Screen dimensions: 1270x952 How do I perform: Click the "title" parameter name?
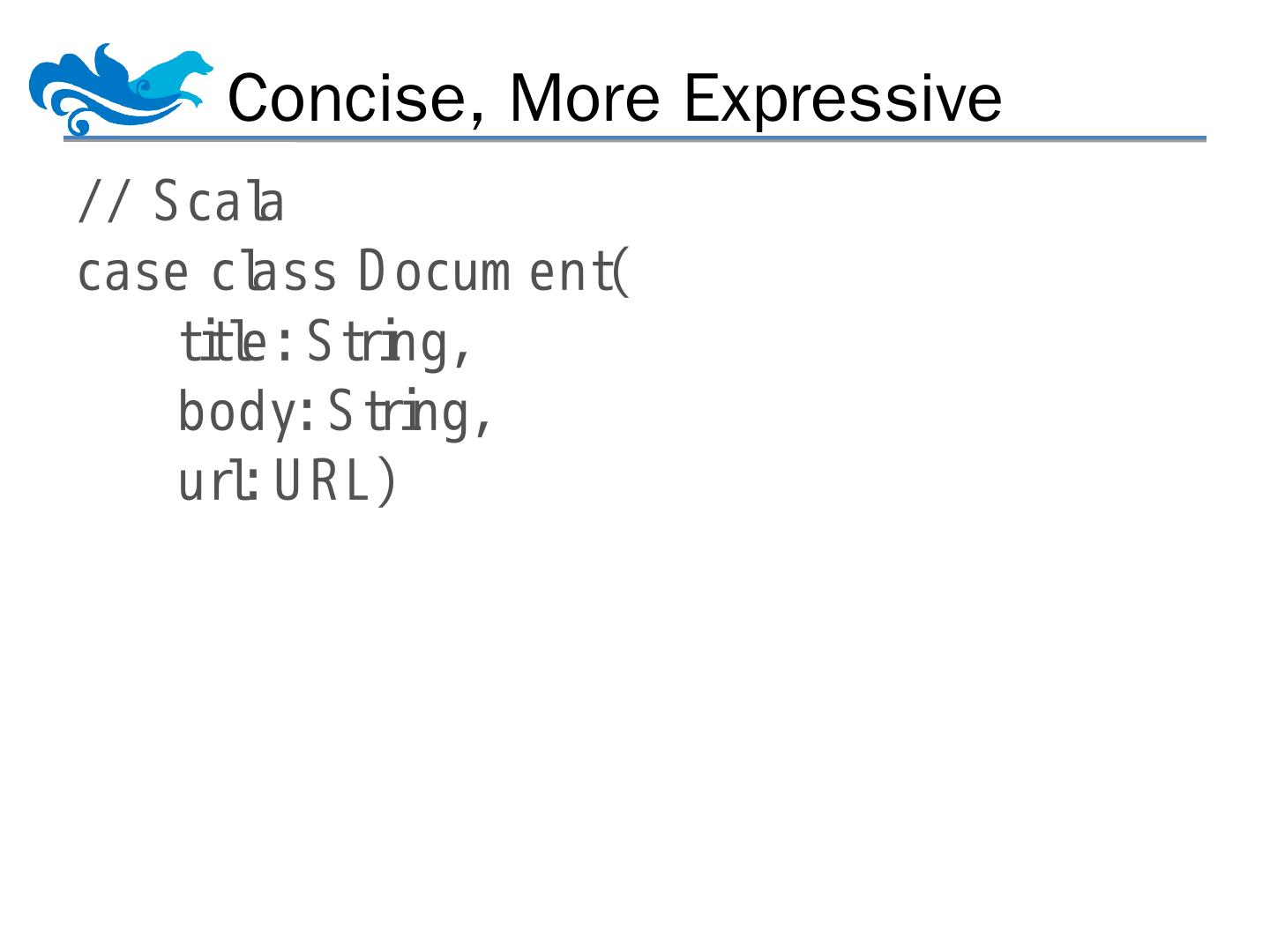(x=220, y=343)
